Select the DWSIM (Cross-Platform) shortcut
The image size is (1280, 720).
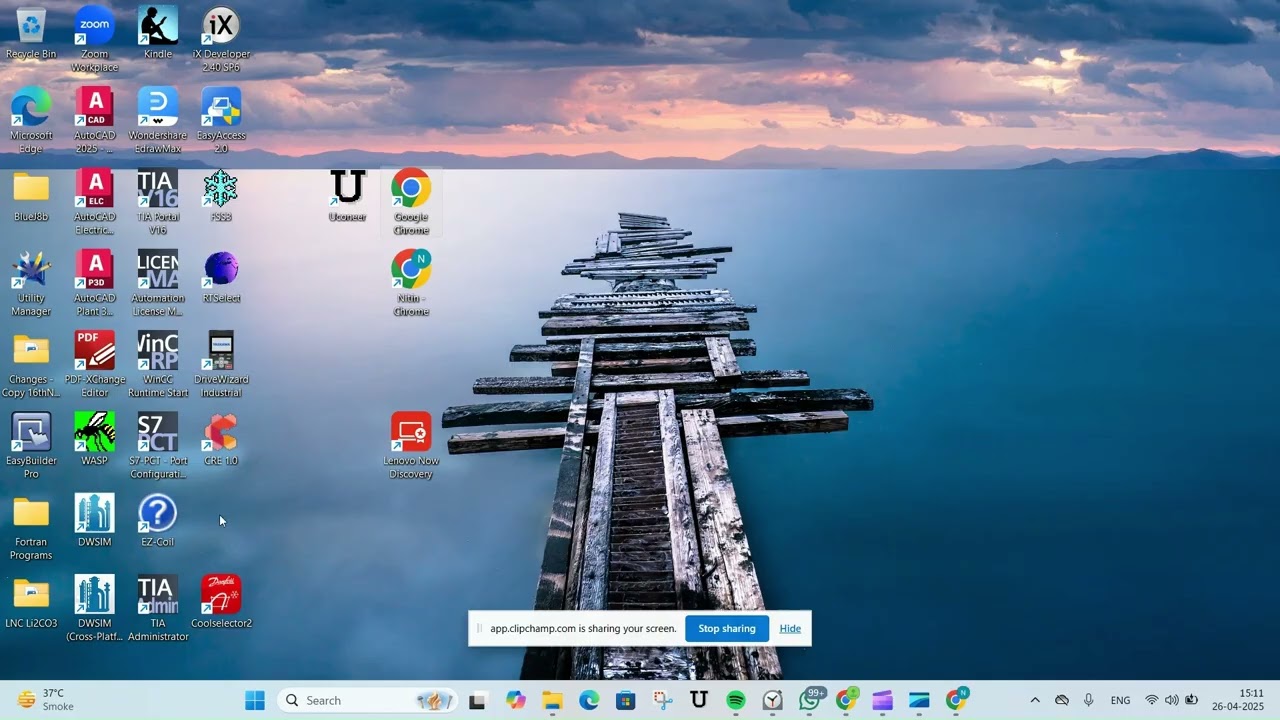coord(94,609)
